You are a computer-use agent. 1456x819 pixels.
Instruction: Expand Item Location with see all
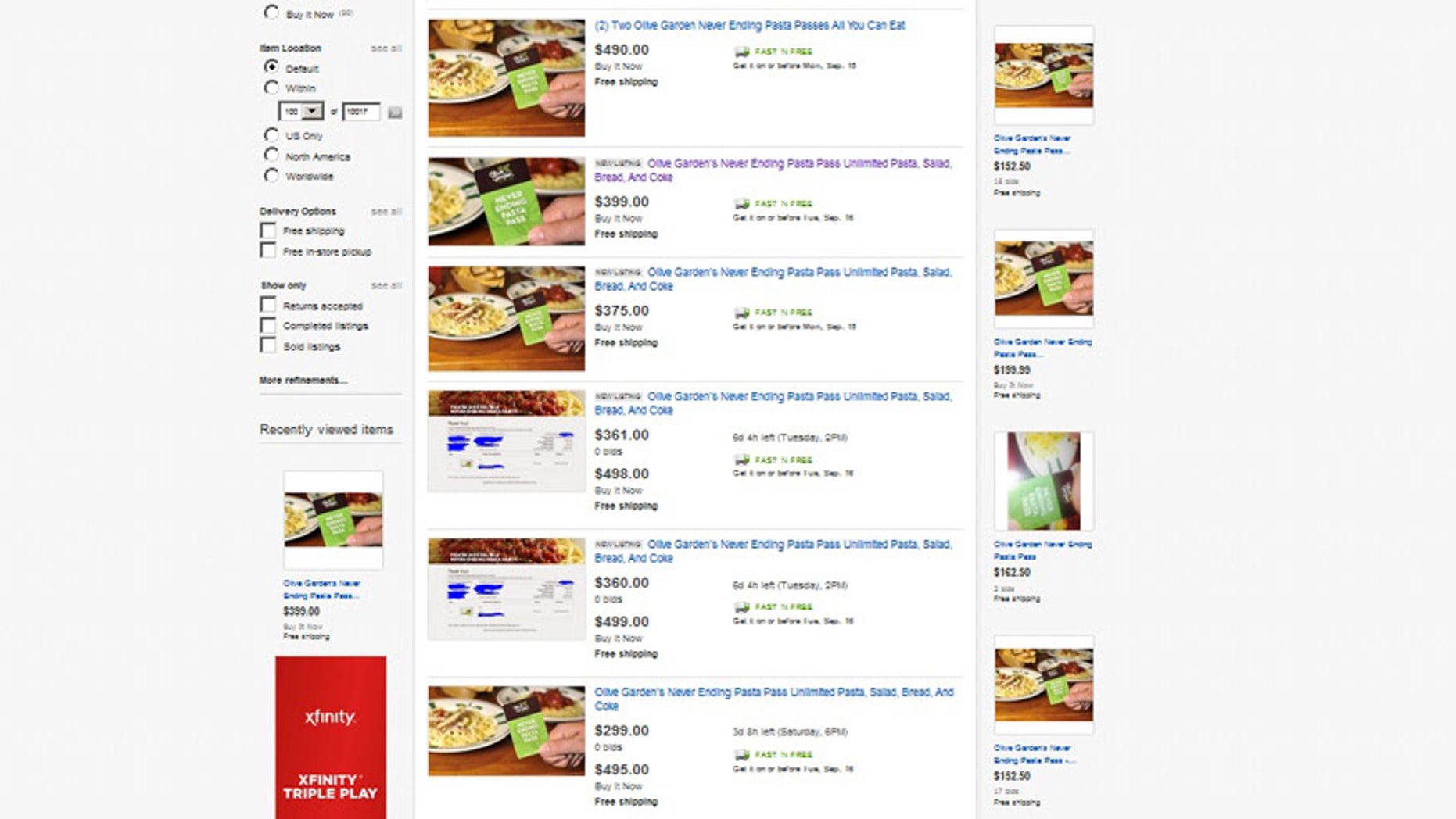tap(386, 48)
